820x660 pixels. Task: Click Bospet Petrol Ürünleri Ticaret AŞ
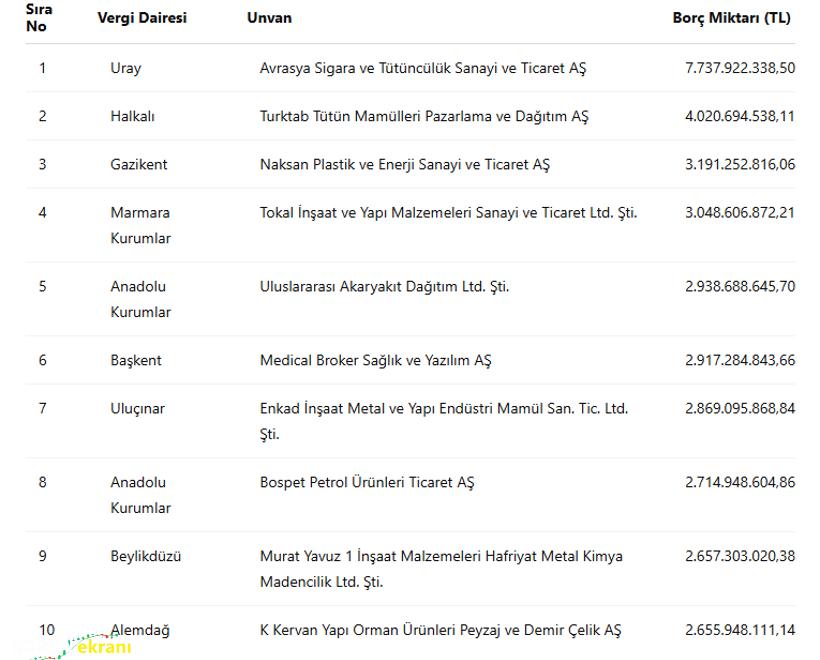coord(367,482)
